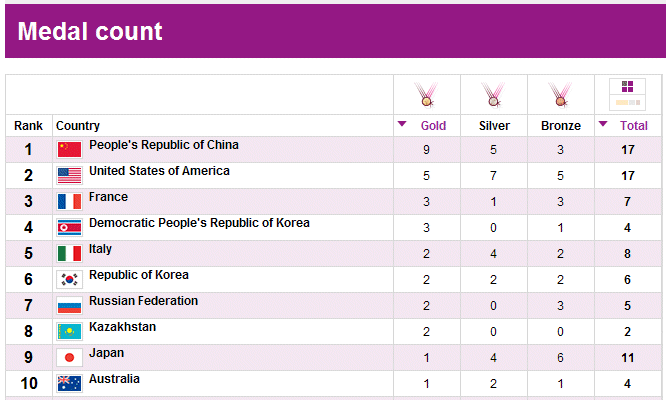The width and height of the screenshot is (666, 400).
Task: Sort by Gold column arrow
Action: click(402, 125)
